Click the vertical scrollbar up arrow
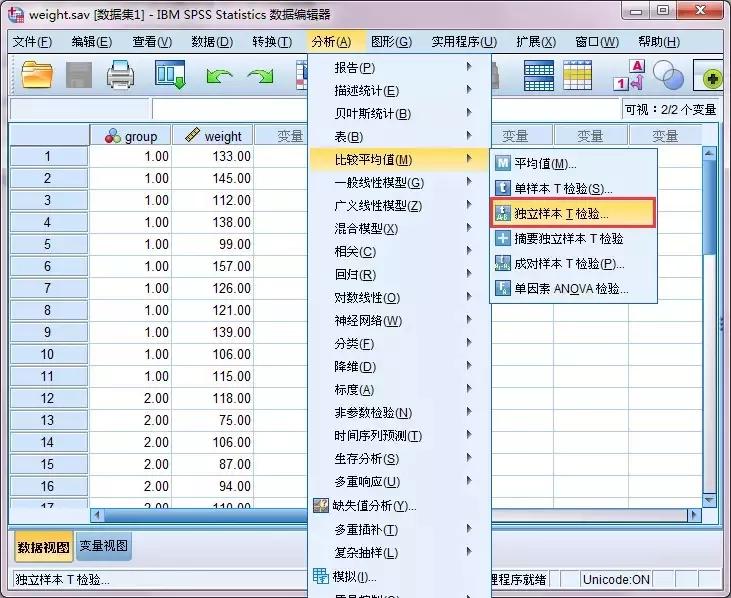The image size is (731, 598). [x=709, y=153]
